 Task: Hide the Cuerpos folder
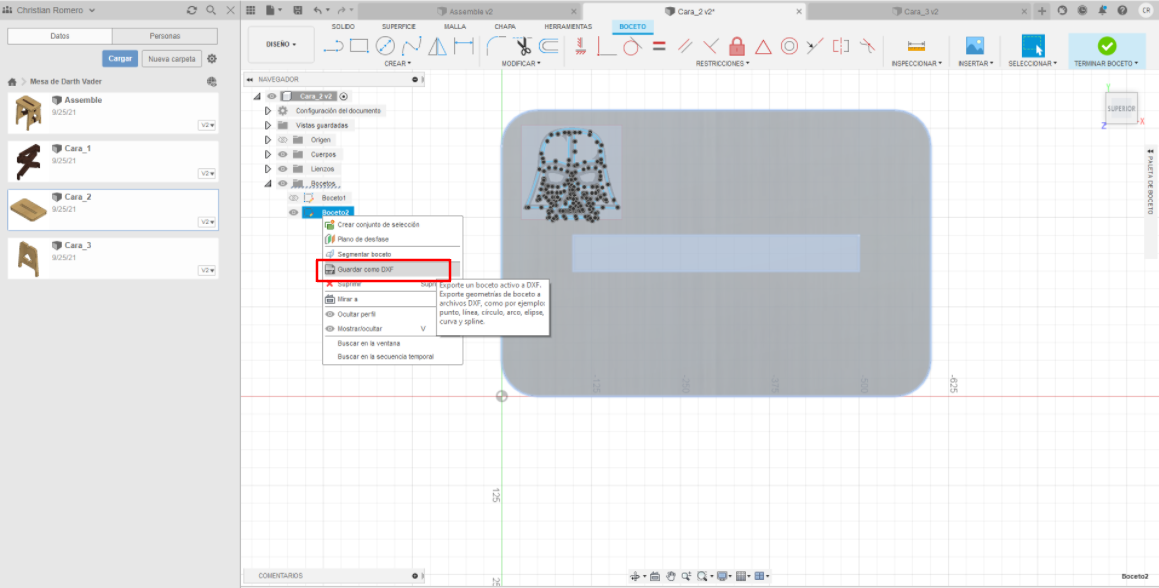282,155
